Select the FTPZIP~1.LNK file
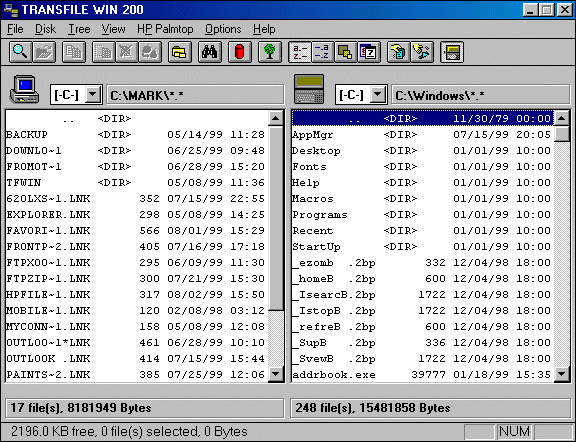 pyautogui.click(x=136, y=279)
